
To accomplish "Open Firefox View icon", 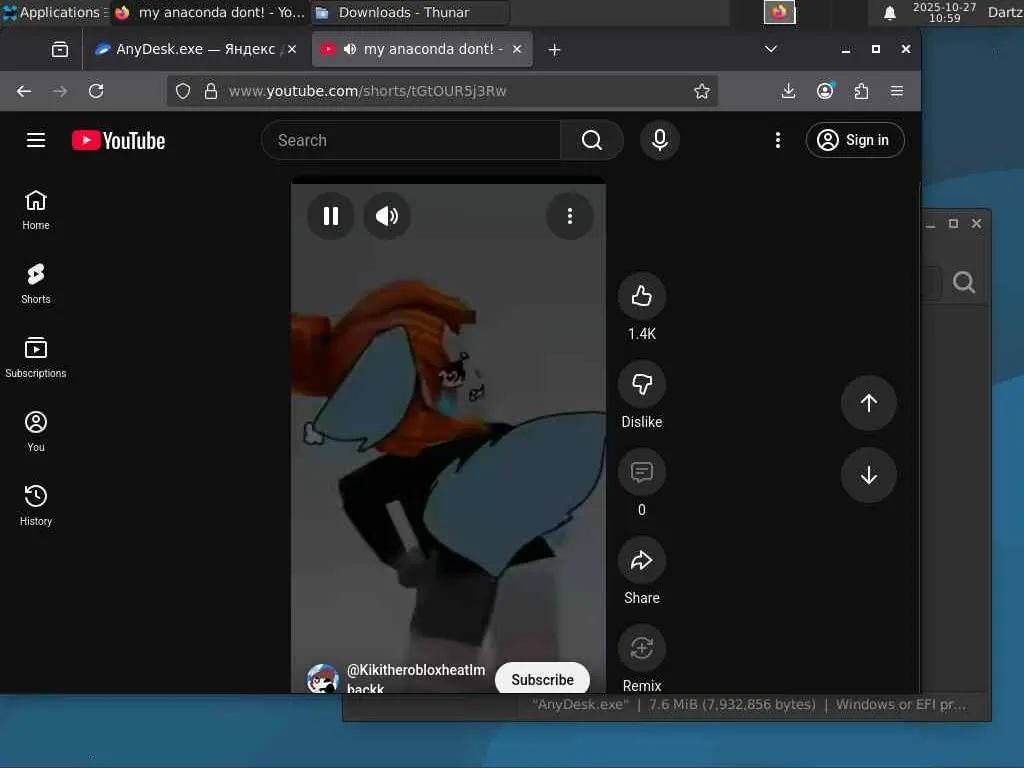I will (60, 50).
